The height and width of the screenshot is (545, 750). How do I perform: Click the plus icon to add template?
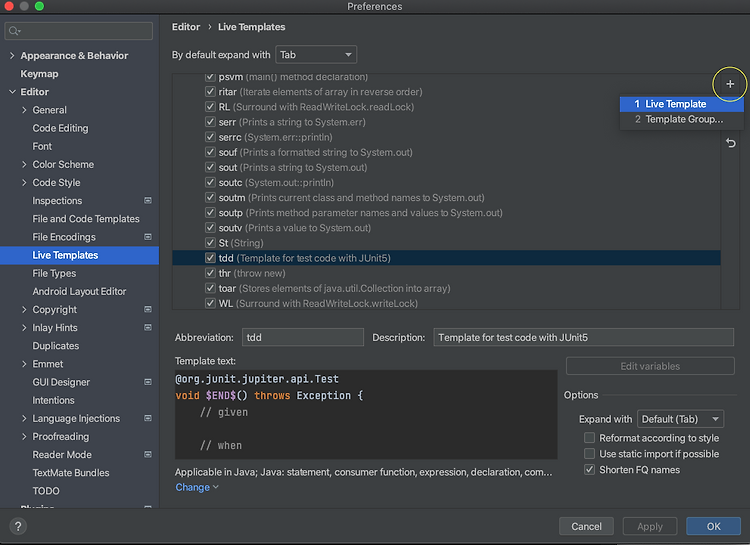(730, 84)
